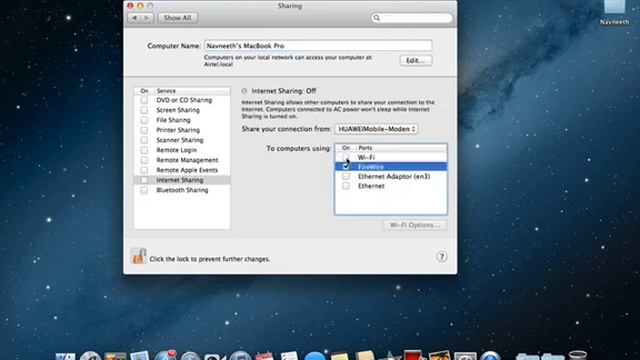Choose Printer Sharing in the service list
The image size is (640, 360).
click(x=182, y=130)
